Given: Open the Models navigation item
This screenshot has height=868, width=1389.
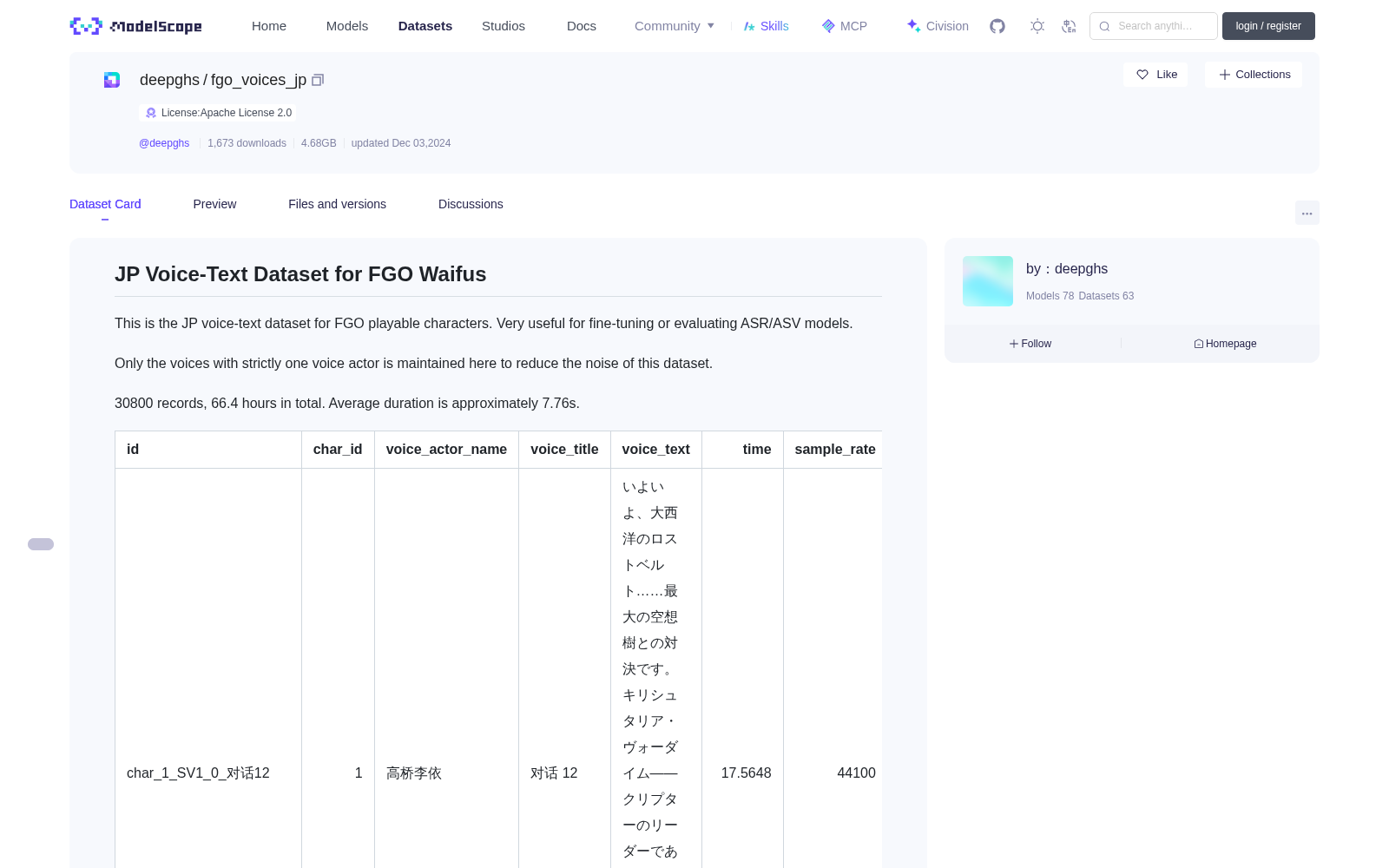Looking at the screenshot, I should tap(347, 26).
